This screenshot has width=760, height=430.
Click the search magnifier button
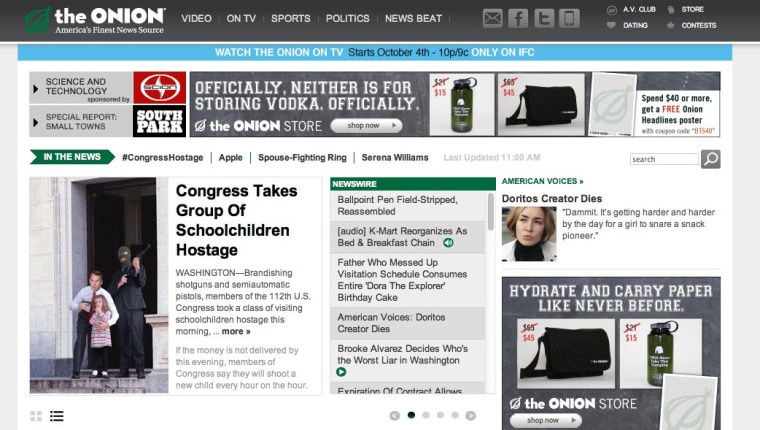[x=711, y=159]
